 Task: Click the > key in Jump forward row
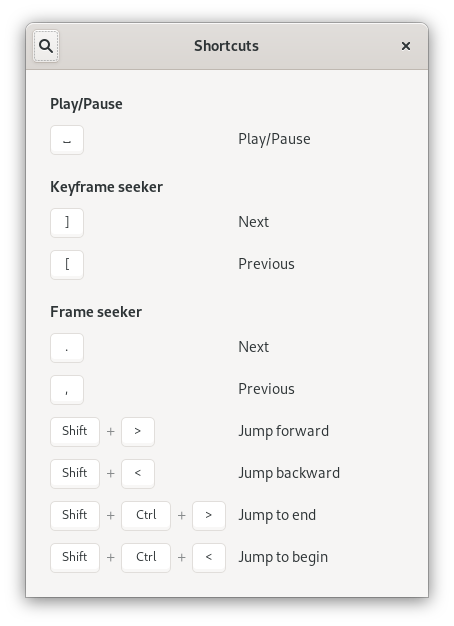[138, 432]
